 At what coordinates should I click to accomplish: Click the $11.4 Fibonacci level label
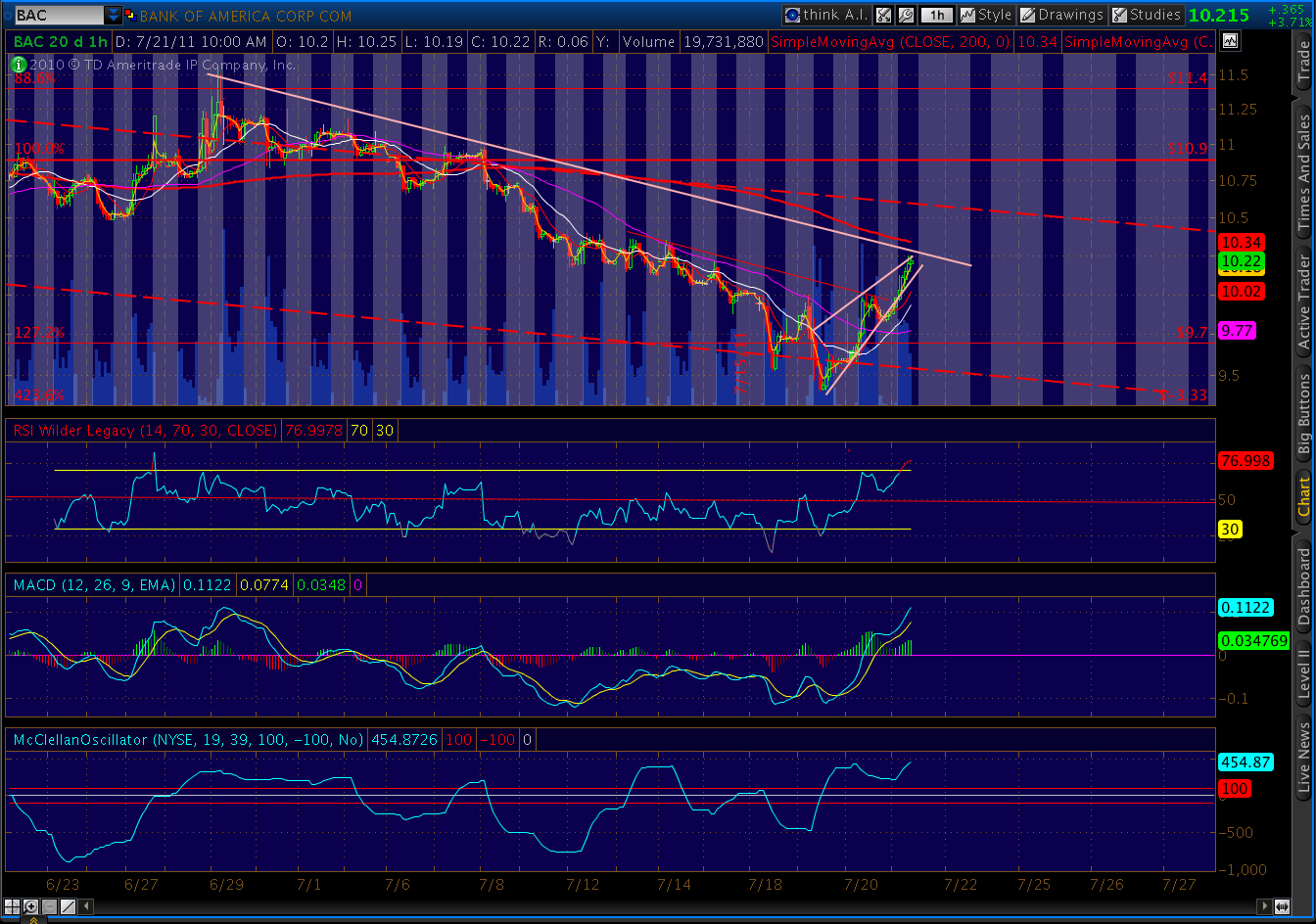1188,78
